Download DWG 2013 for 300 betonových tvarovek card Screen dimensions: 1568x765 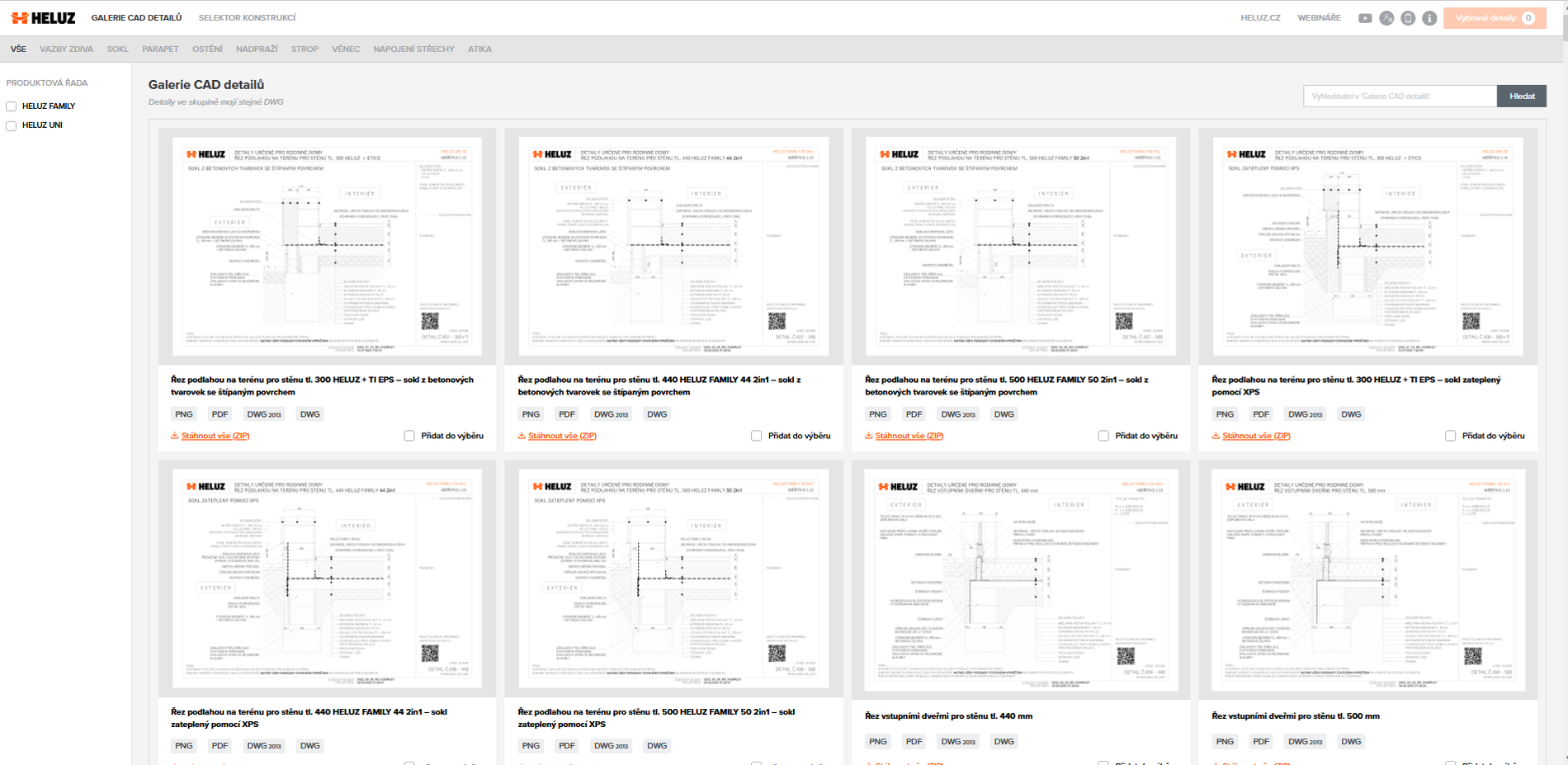coord(264,414)
